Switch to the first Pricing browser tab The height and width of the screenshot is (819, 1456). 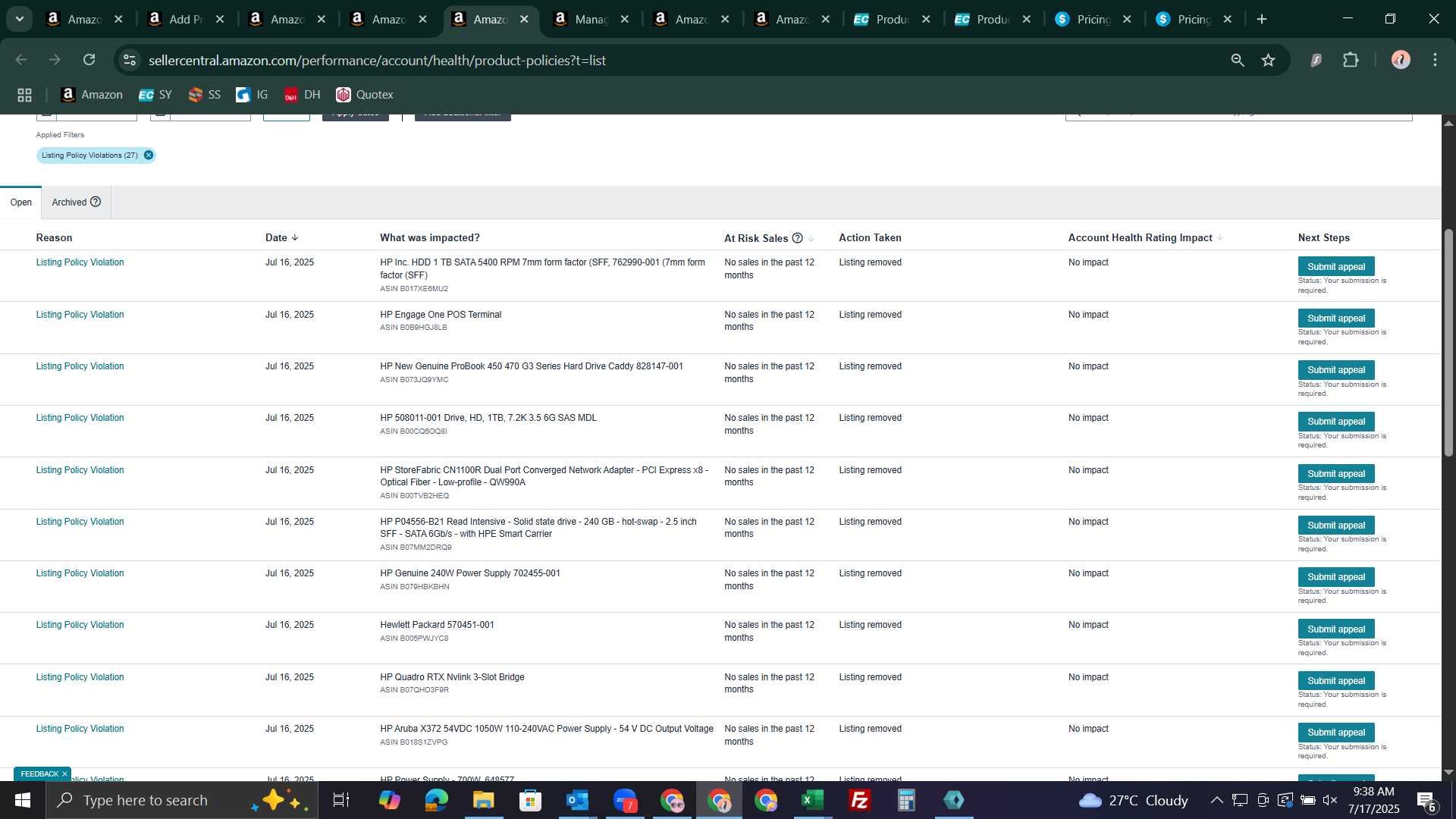(x=1093, y=19)
